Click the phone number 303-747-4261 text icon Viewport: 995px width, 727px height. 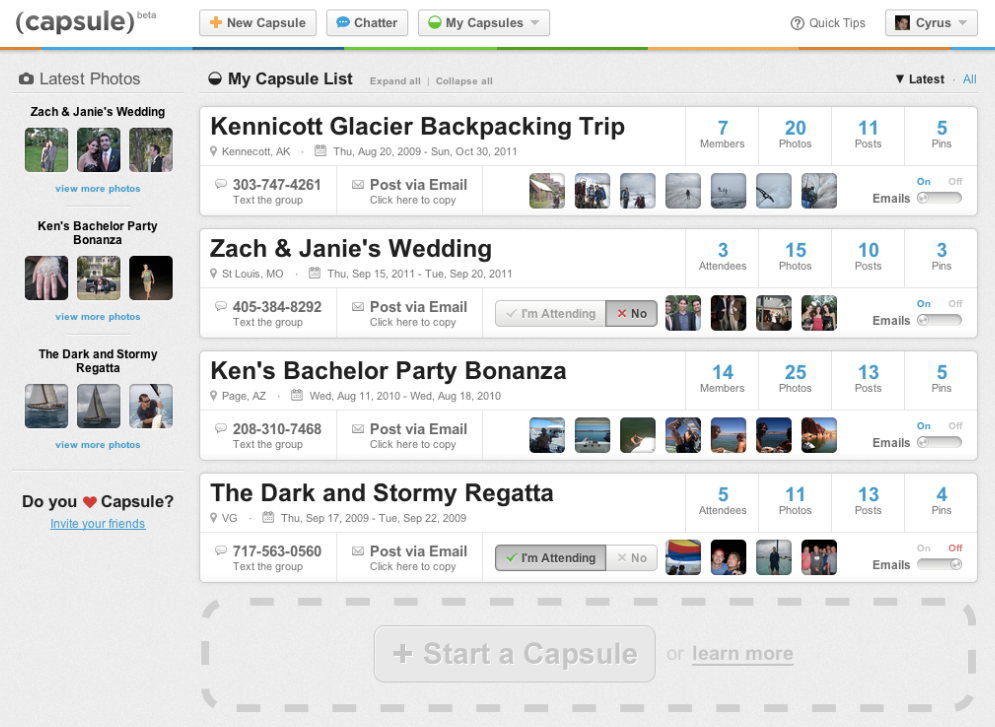click(220, 184)
